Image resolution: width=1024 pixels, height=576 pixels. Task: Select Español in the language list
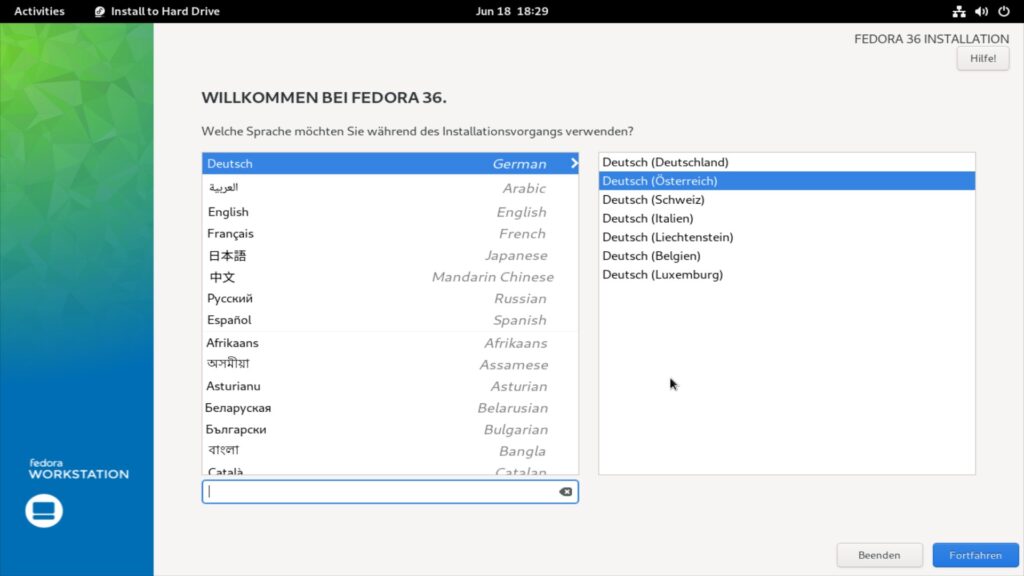pyautogui.click(x=390, y=320)
